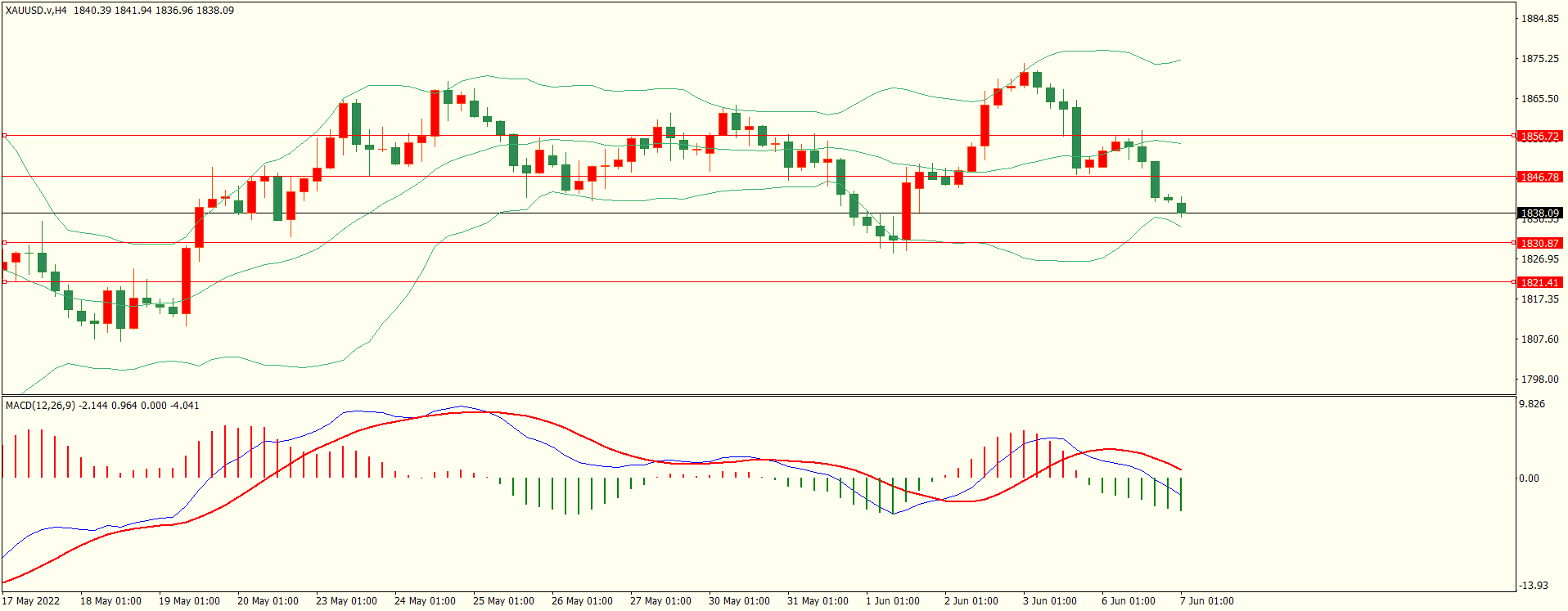The height and width of the screenshot is (611, 1568).
Task: Click the 20 May 01:00 time label
Action: pyautogui.click(x=268, y=601)
